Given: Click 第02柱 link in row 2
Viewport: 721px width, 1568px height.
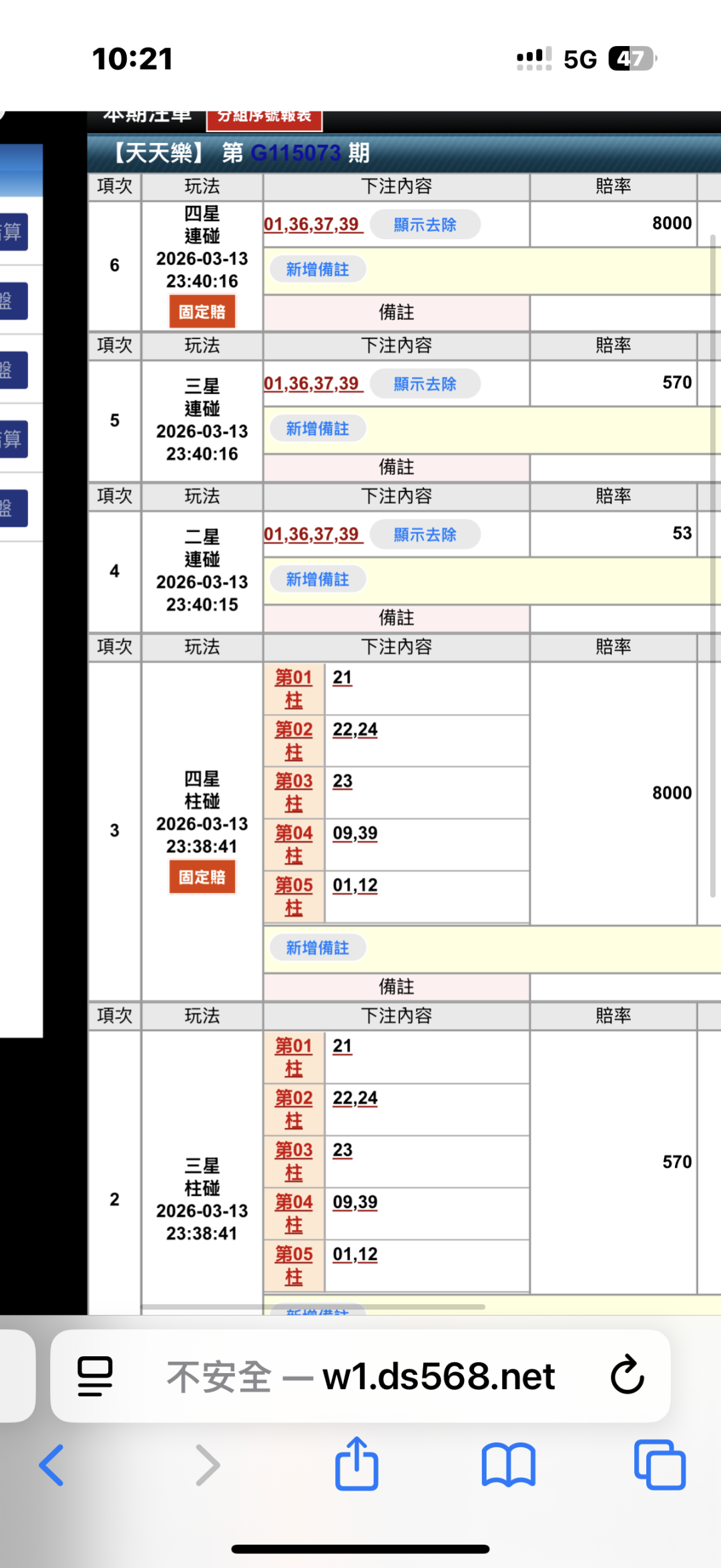Looking at the screenshot, I should 294,1109.
